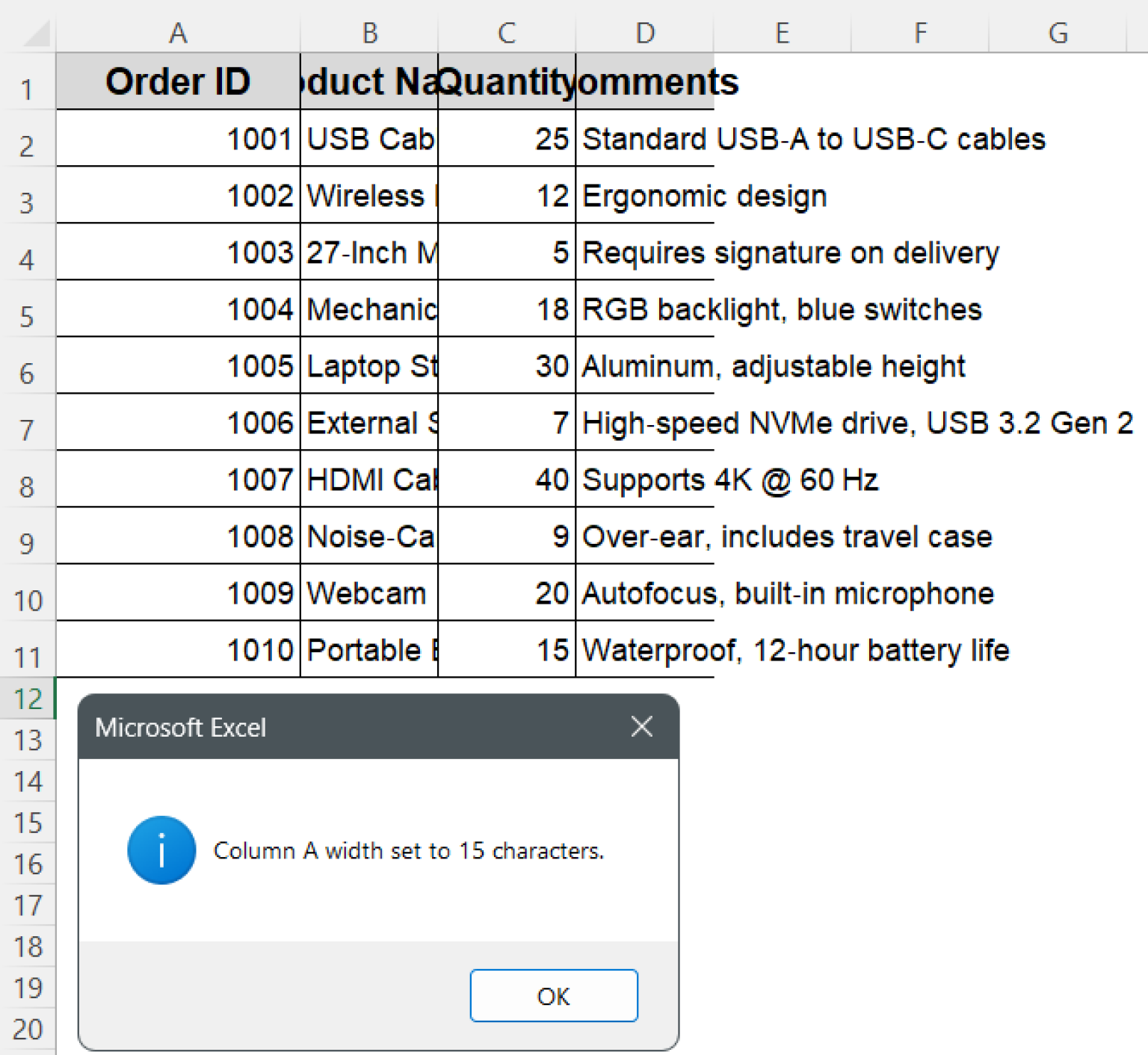The height and width of the screenshot is (1055, 1148).
Task: Select the USB Cab product cell
Action: tap(369, 139)
